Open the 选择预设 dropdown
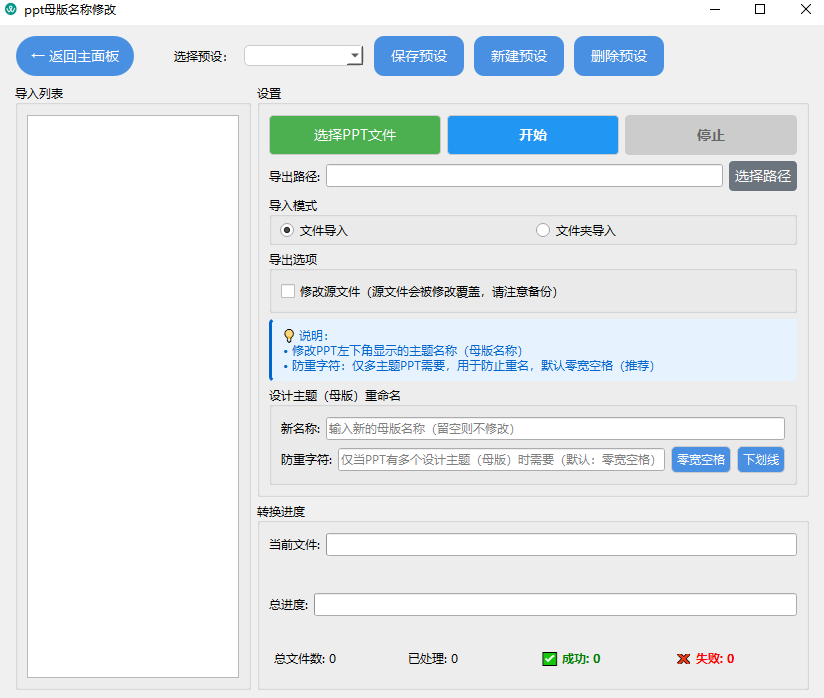The image size is (824, 698). coord(304,56)
